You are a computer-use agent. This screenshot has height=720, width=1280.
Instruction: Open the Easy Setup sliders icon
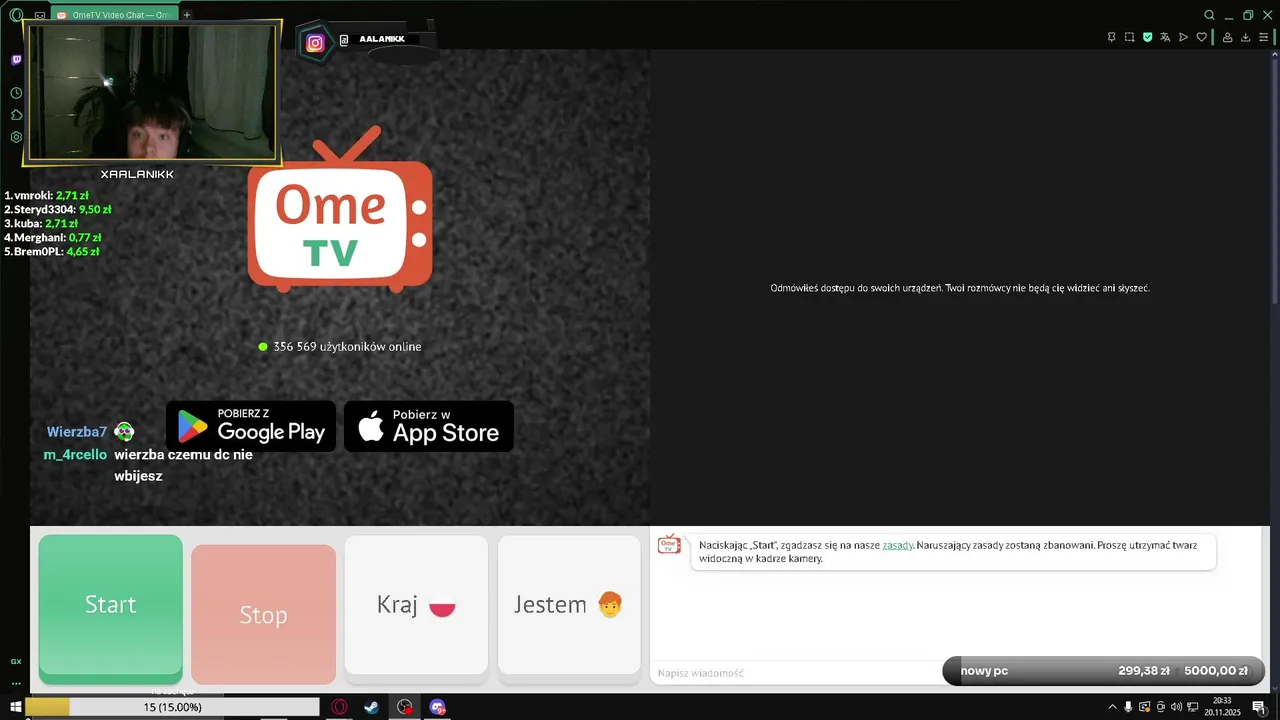pos(1263,37)
